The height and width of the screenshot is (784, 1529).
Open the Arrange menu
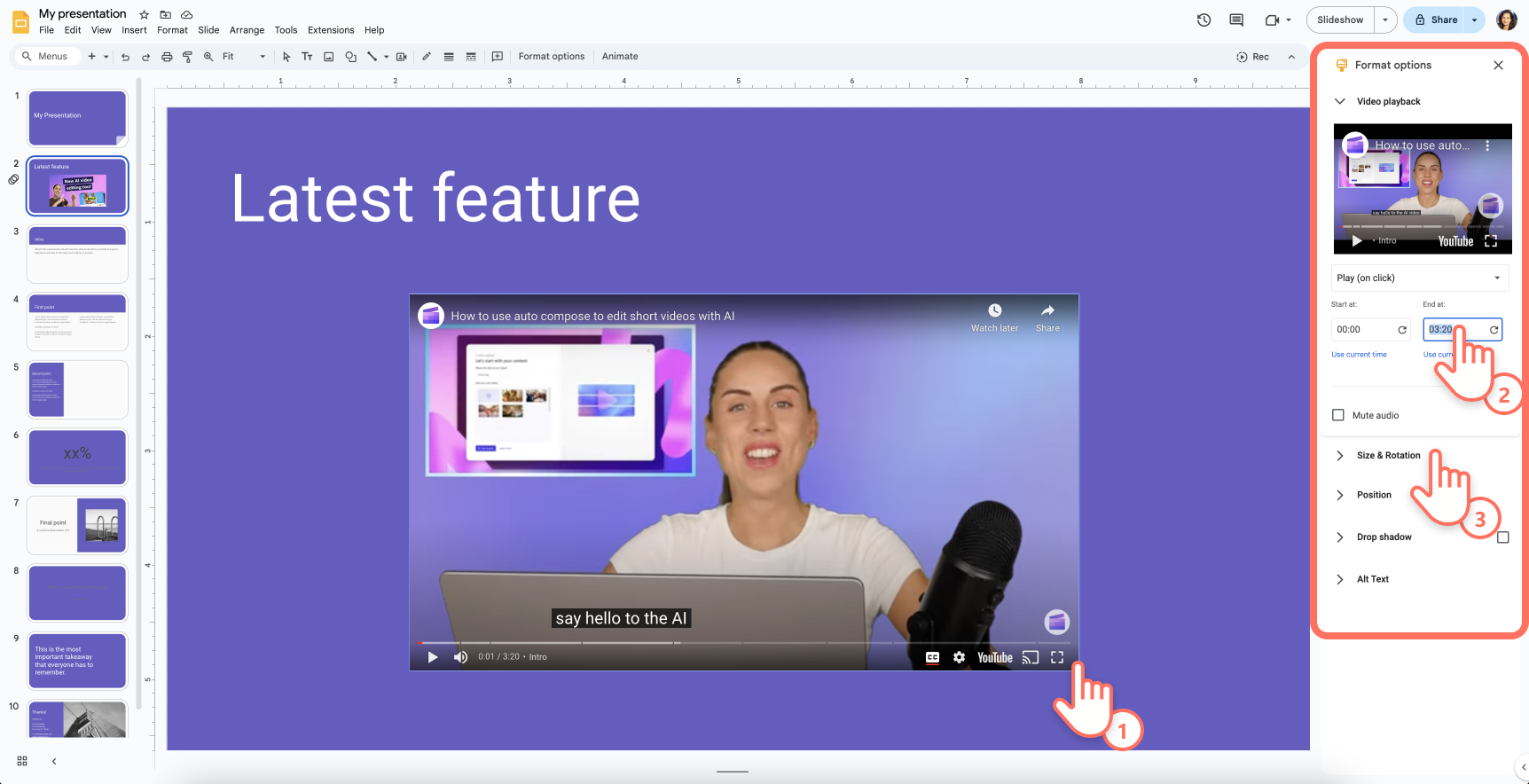[247, 30]
